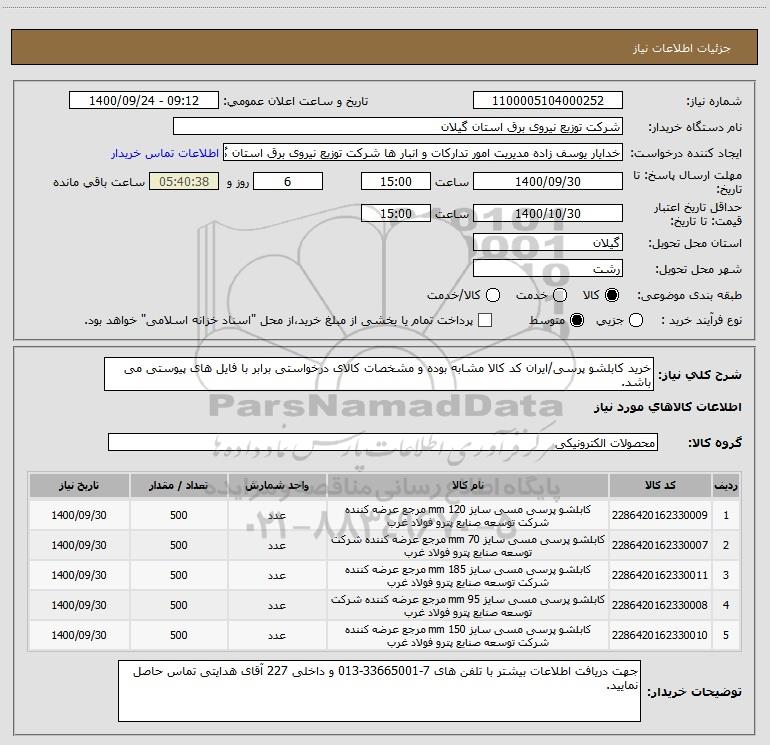
Task: Toggle the اسناد خزانه اسلامی payment checkbox
Action: (485, 320)
